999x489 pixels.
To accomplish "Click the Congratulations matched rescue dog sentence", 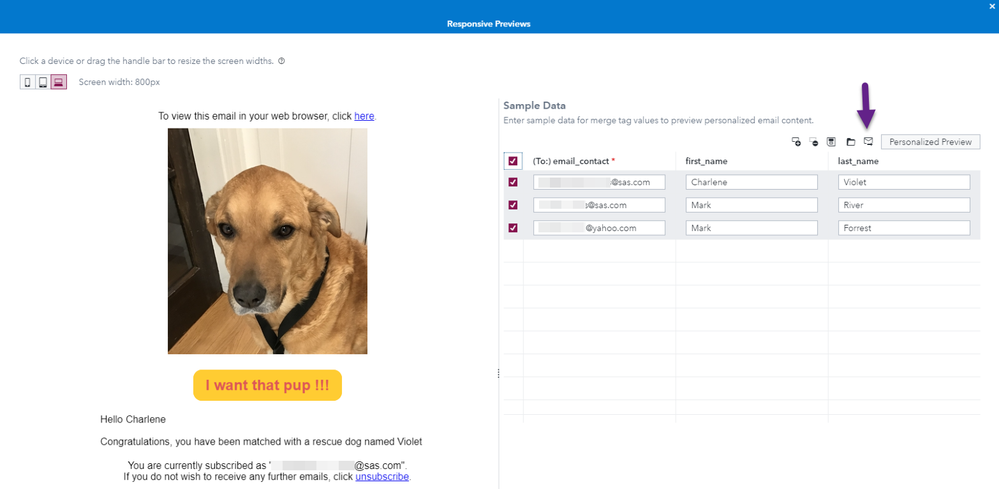I will tap(261, 441).
